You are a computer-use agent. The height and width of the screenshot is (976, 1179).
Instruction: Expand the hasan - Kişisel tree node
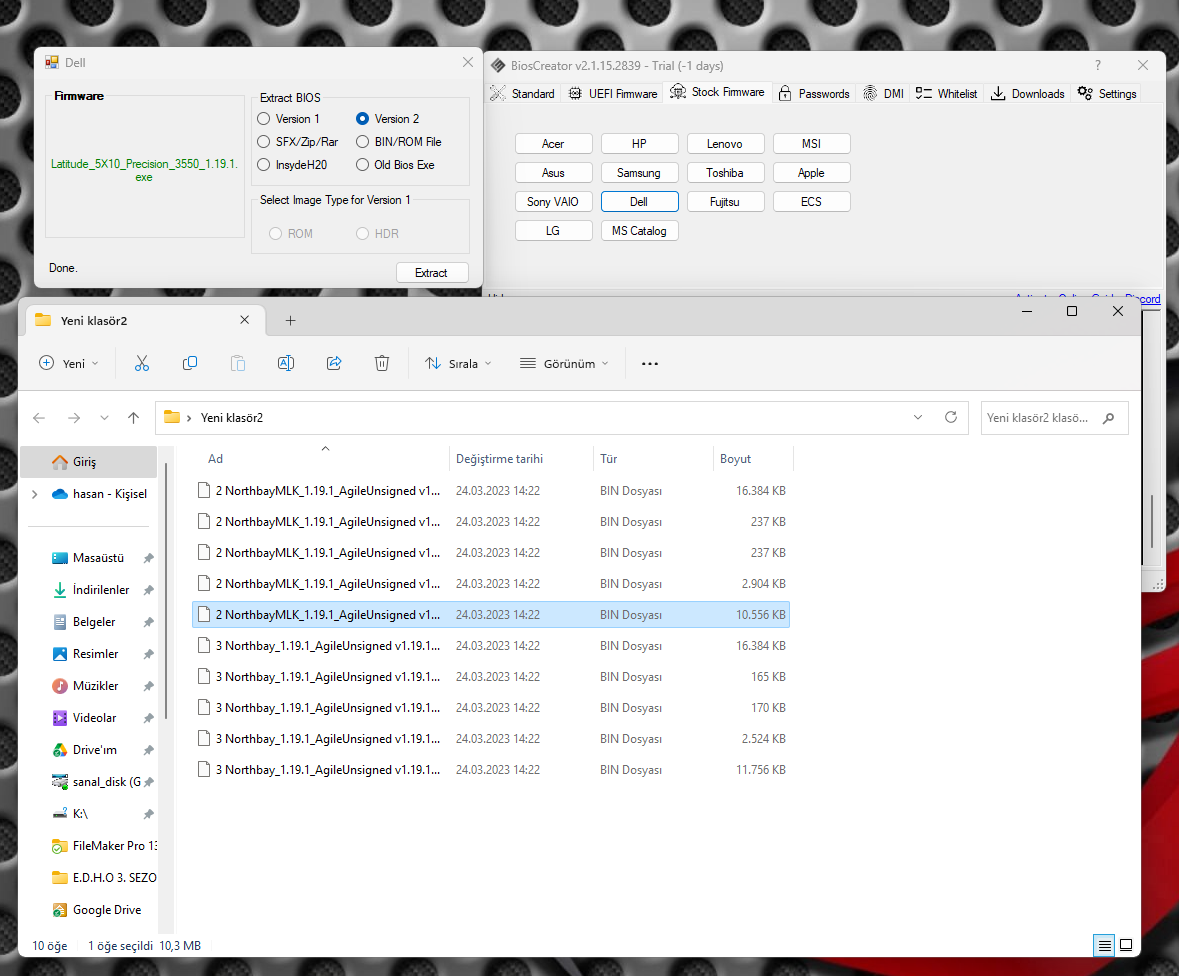tap(36, 494)
